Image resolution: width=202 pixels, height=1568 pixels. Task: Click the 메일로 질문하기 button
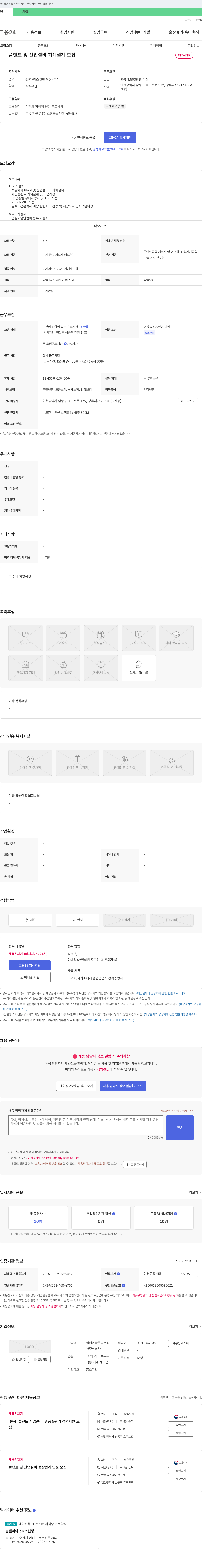click(x=135, y=1164)
